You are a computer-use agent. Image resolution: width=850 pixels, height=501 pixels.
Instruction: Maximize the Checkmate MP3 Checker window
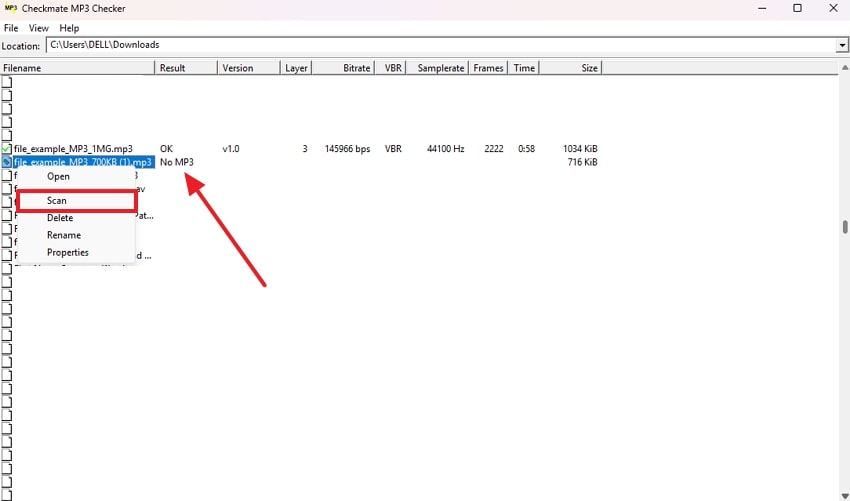click(x=797, y=8)
